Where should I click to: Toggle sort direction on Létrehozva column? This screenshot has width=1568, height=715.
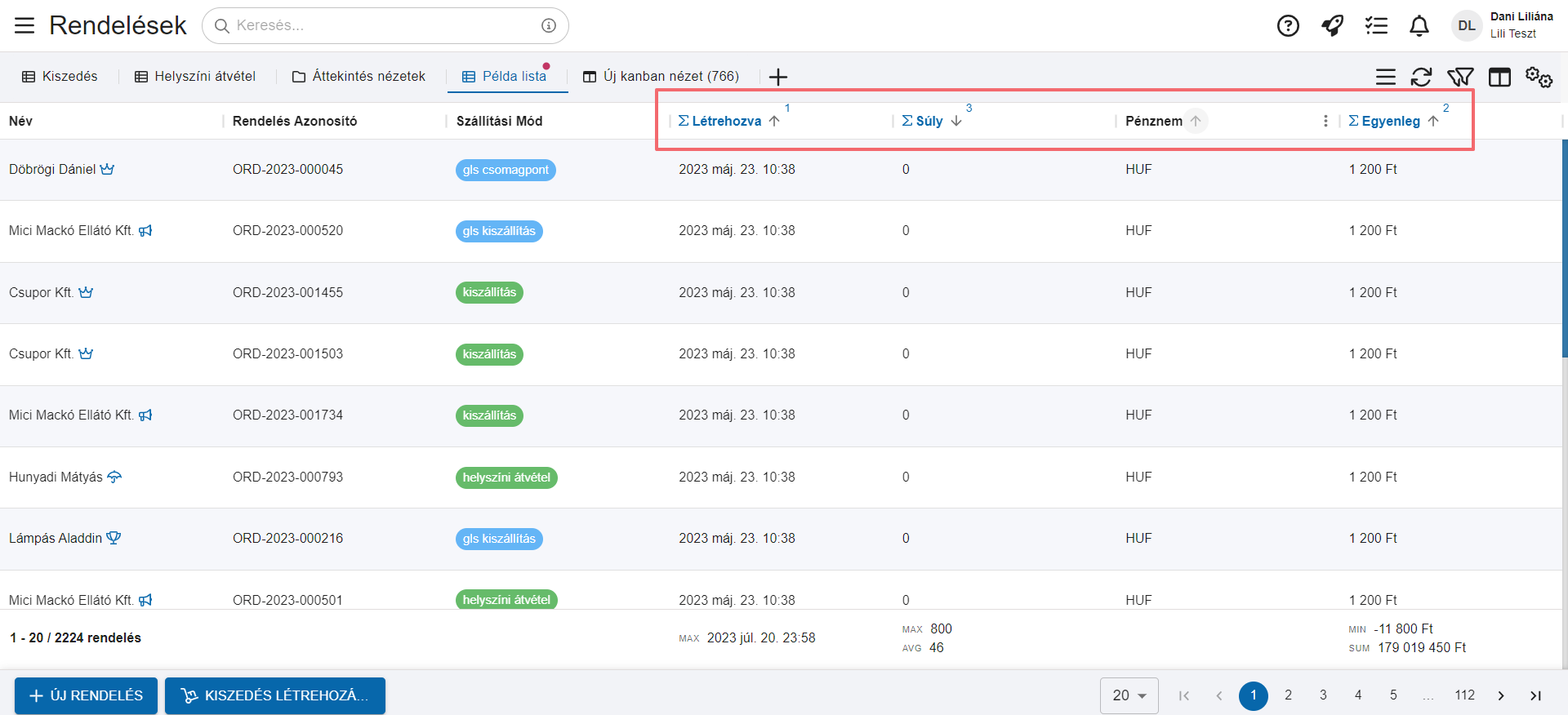click(x=774, y=121)
